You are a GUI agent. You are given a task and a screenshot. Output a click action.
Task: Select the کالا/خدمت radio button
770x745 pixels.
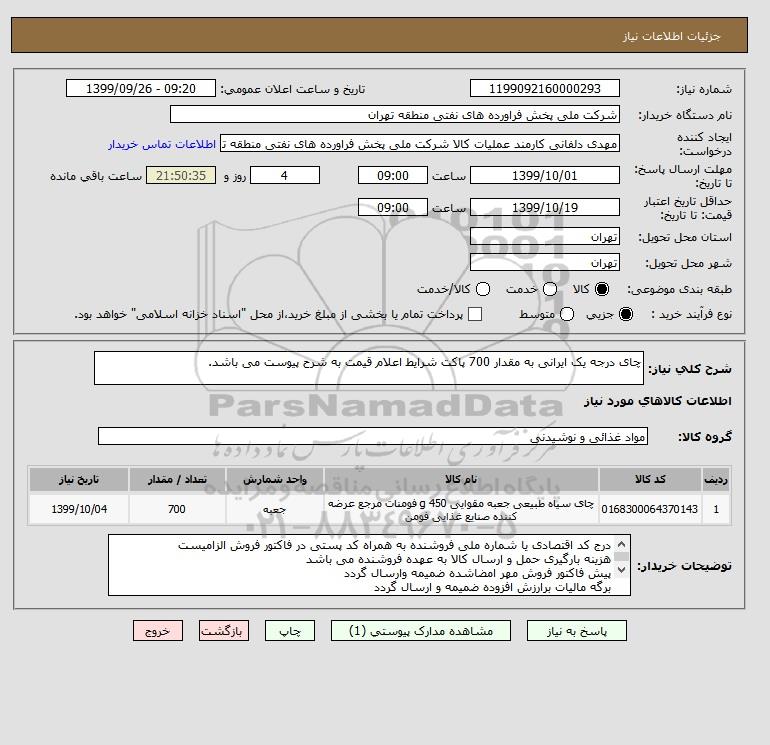pyautogui.click(x=483, y=289)
